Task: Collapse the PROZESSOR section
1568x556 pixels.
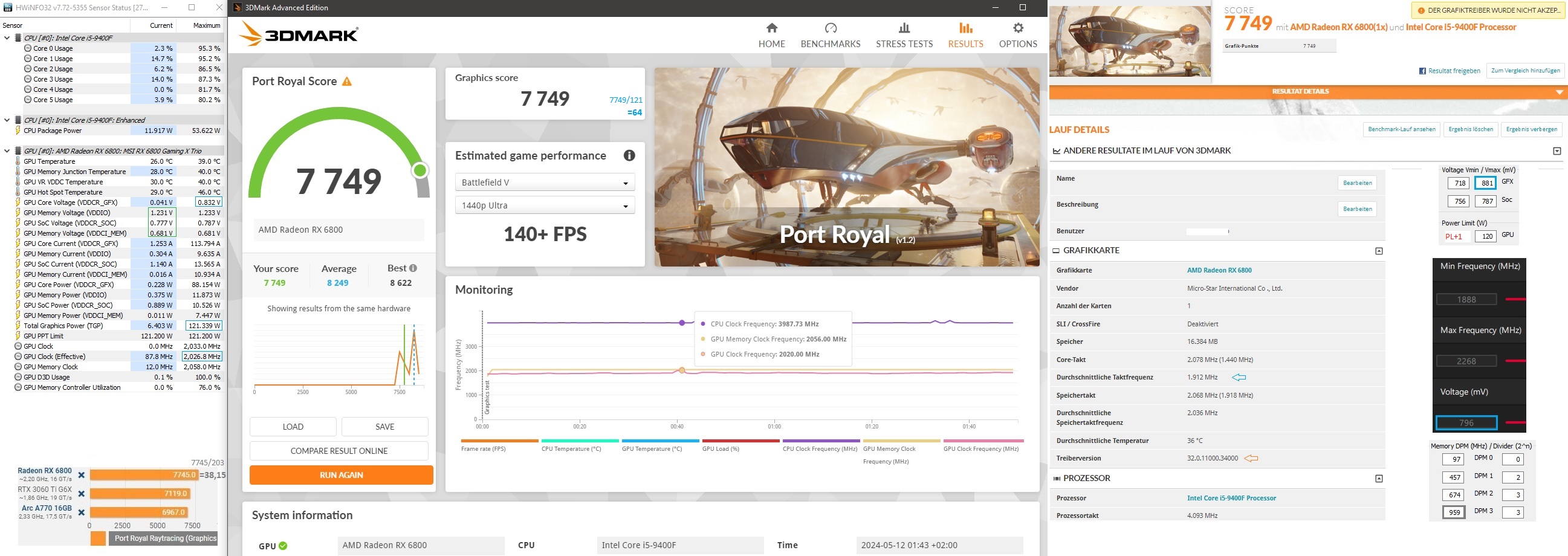Action: coord(1379,479)
